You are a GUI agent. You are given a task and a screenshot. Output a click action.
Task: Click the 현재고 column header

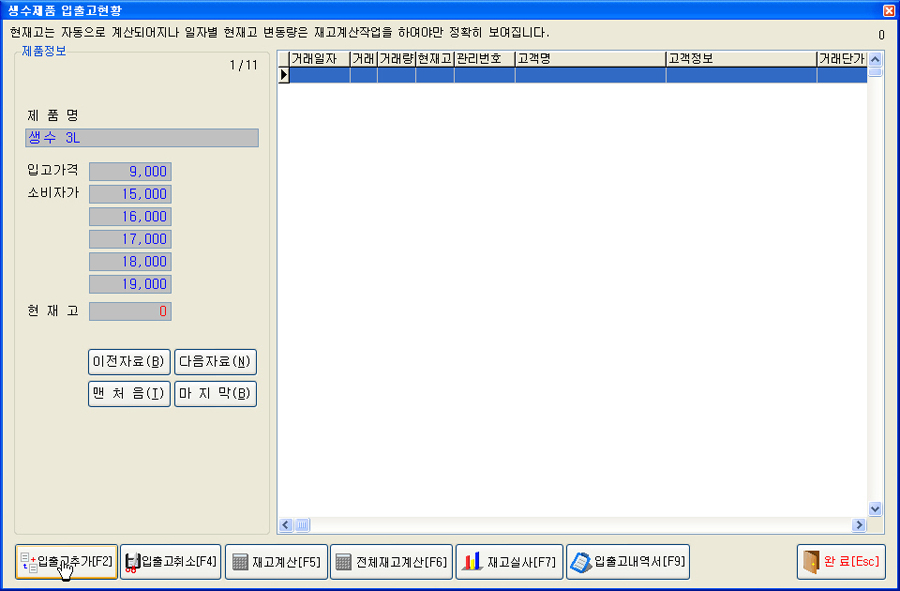click(435, 59)
